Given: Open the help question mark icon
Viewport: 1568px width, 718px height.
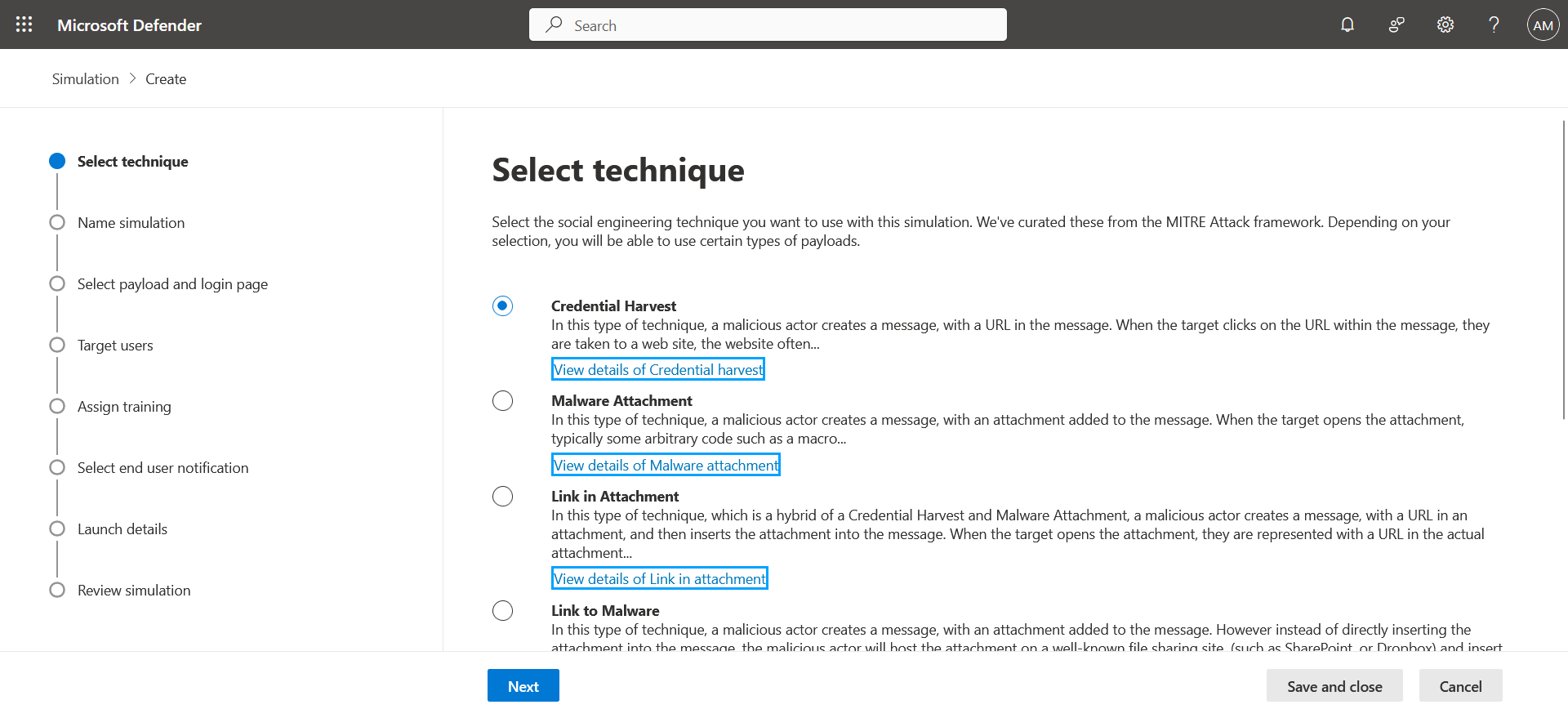Looking at the screenshot, I should (1494, 25).
